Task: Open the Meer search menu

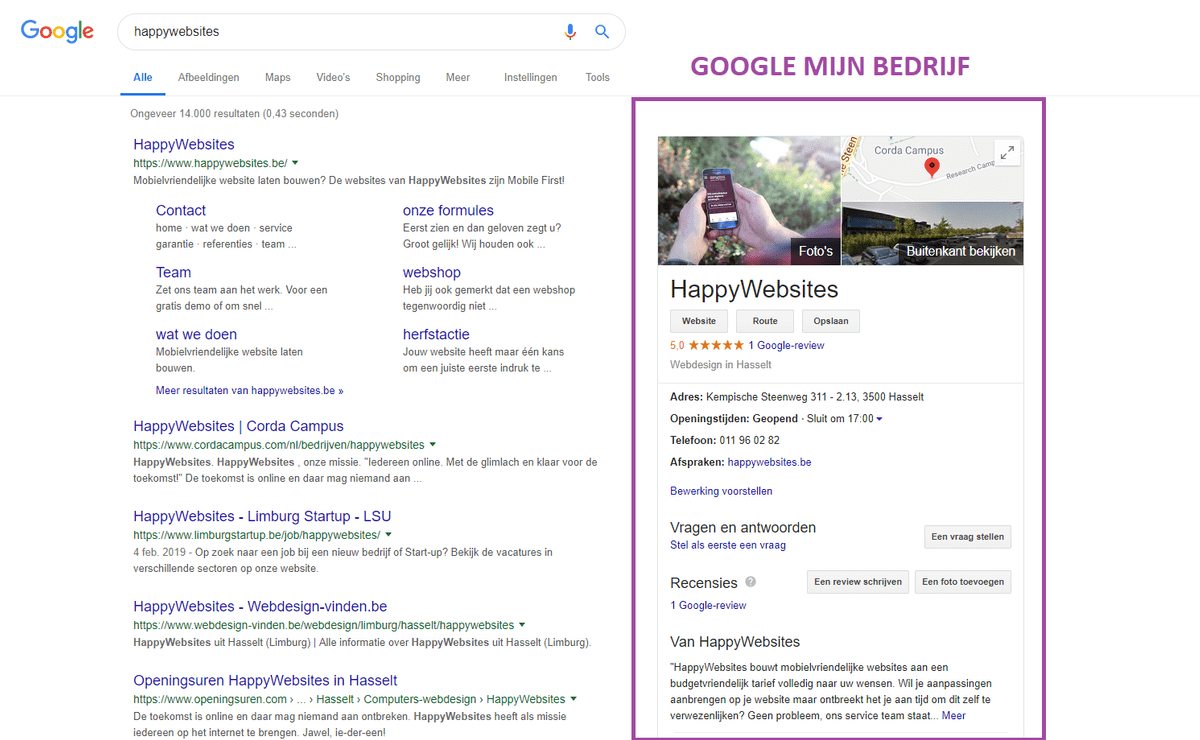Action: 458,77
